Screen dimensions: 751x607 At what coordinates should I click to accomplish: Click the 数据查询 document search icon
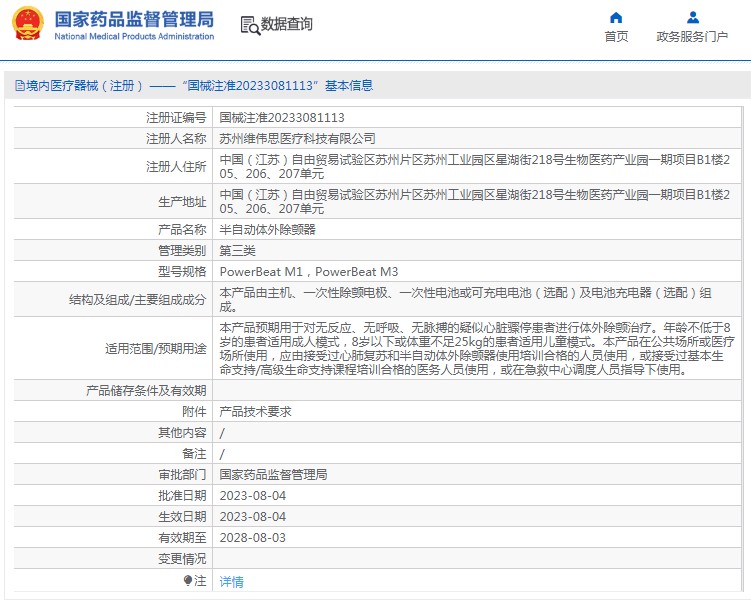[249, 24]
